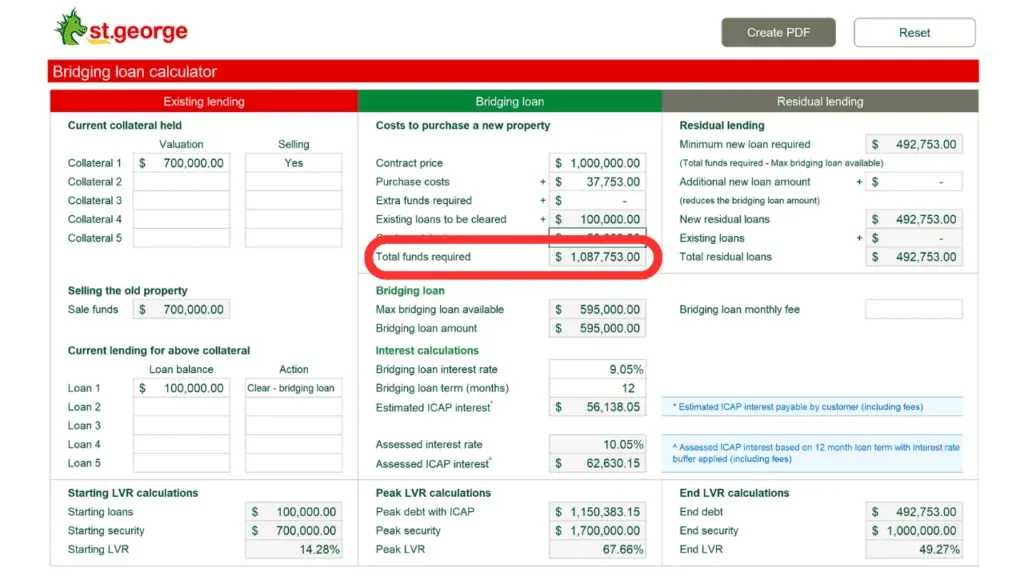Open the Collateral 4 Selling dropdown
The image size is (1024, 576).
click(x=293, y=219)
